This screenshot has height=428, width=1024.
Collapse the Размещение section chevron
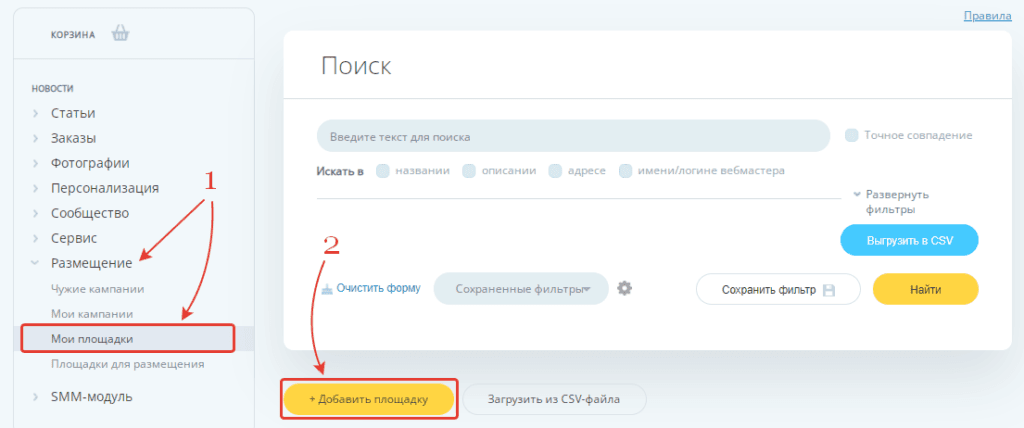tap(35, 263)
